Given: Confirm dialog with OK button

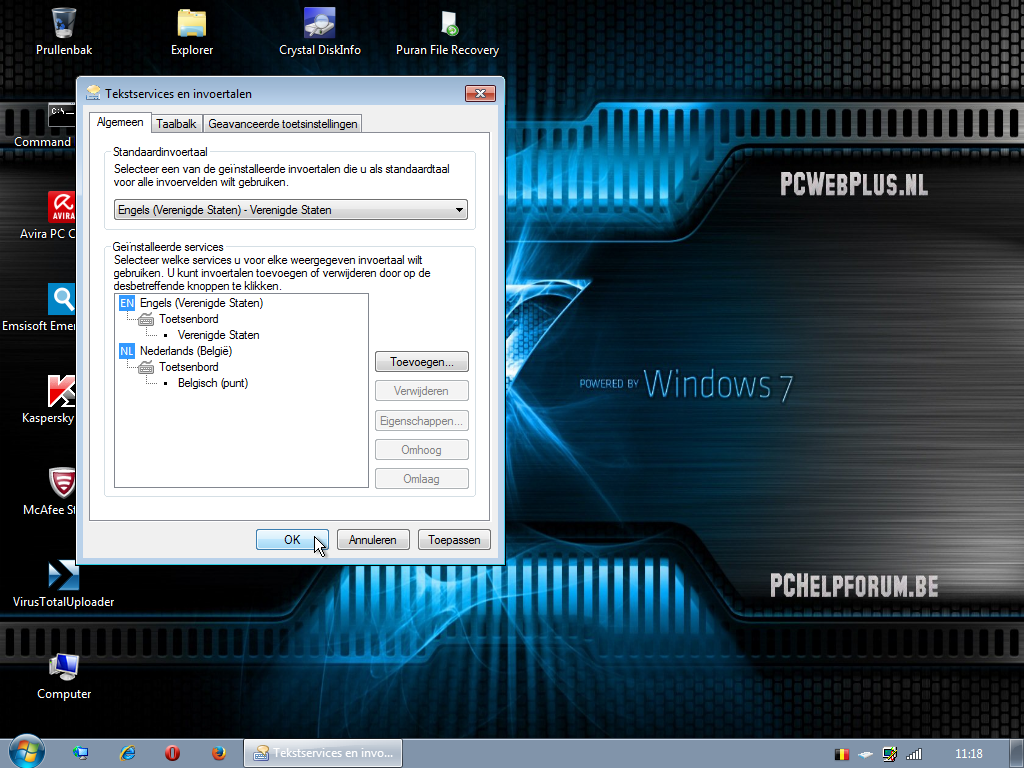Looking at the screenshot, I should click(x=292, y=539).
